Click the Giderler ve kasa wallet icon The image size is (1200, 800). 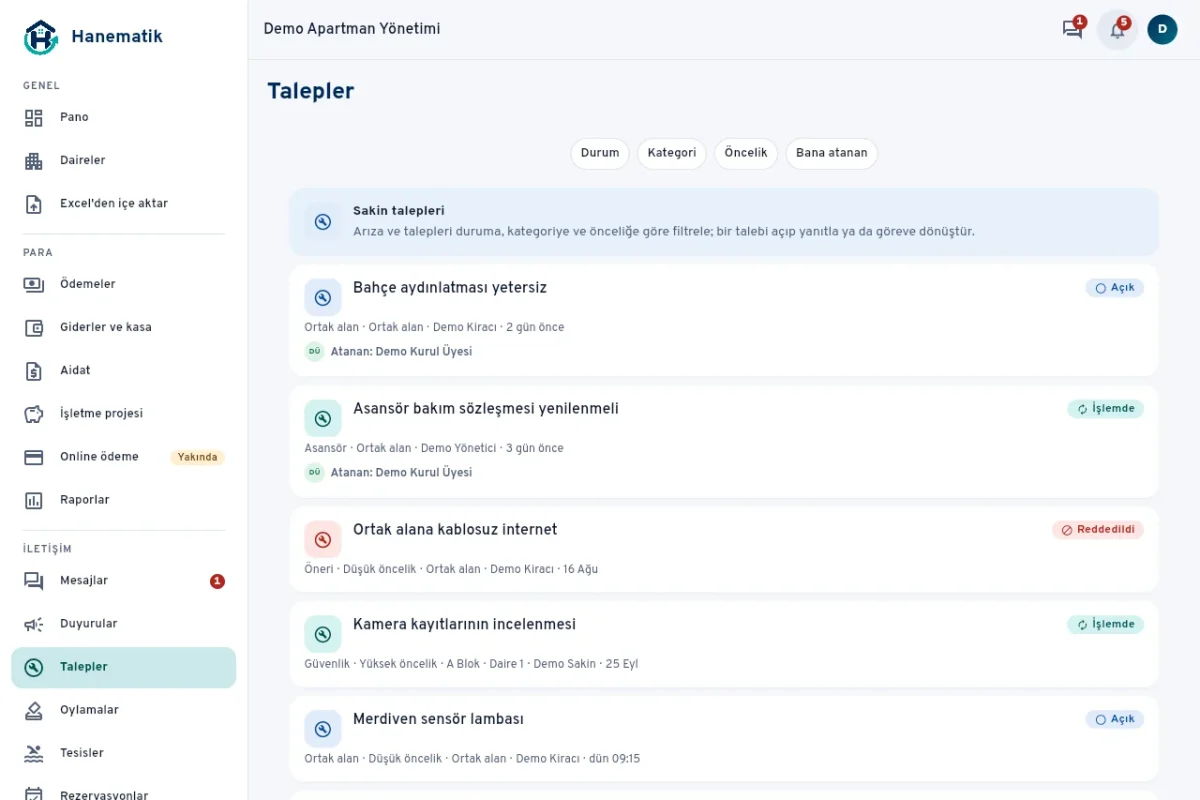point(34,328)
